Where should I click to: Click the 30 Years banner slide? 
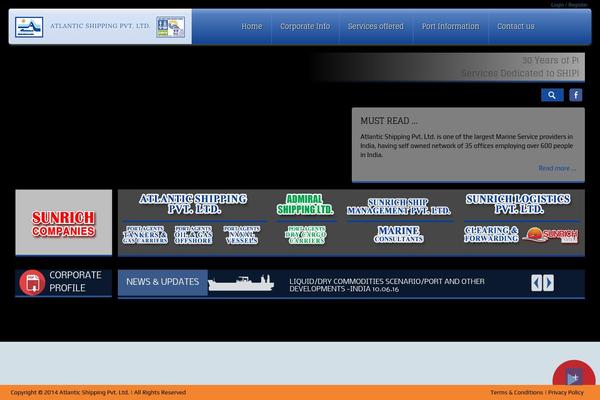click(x=448, y=67)
